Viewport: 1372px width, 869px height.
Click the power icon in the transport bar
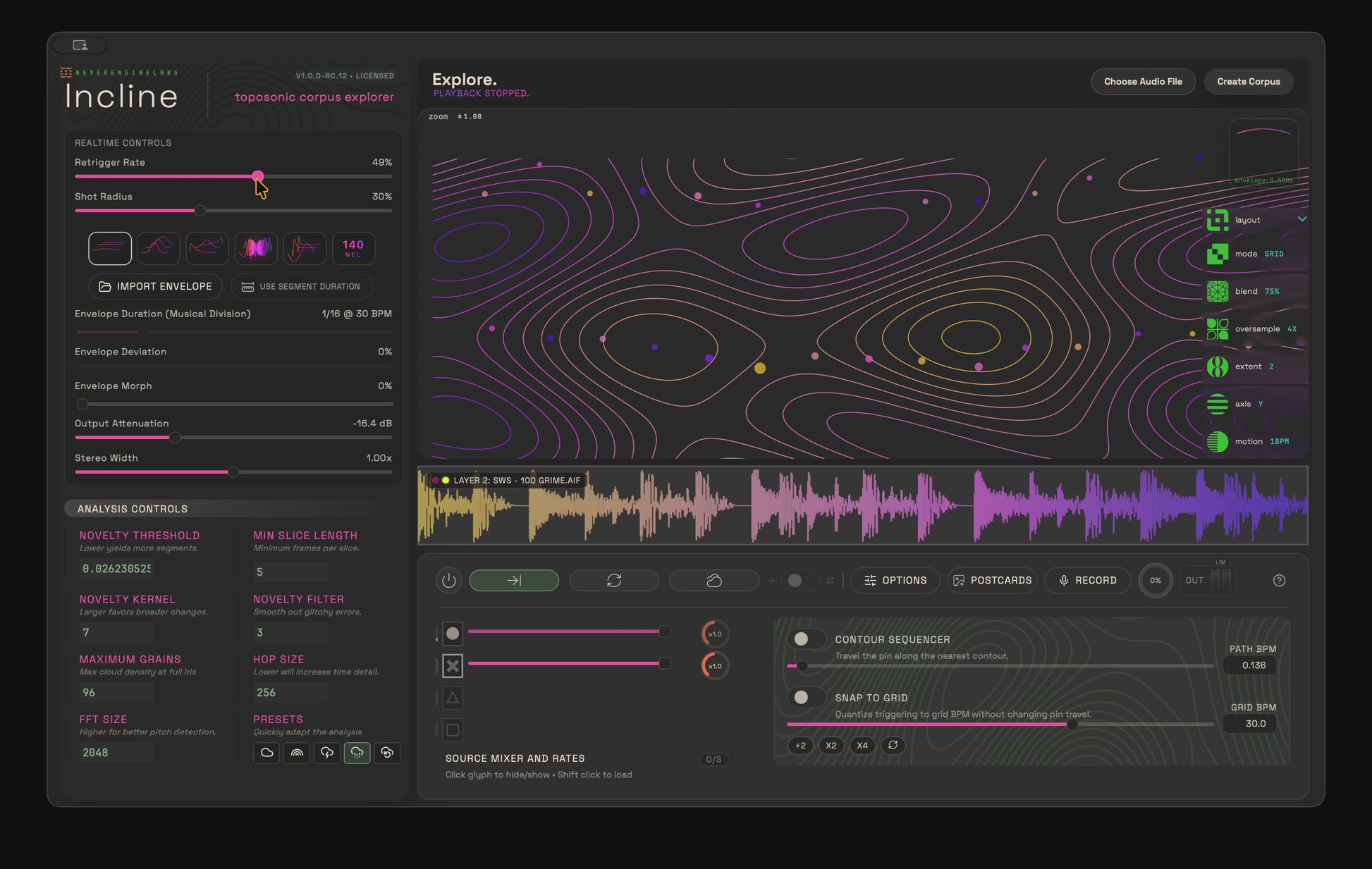[449, 580]
